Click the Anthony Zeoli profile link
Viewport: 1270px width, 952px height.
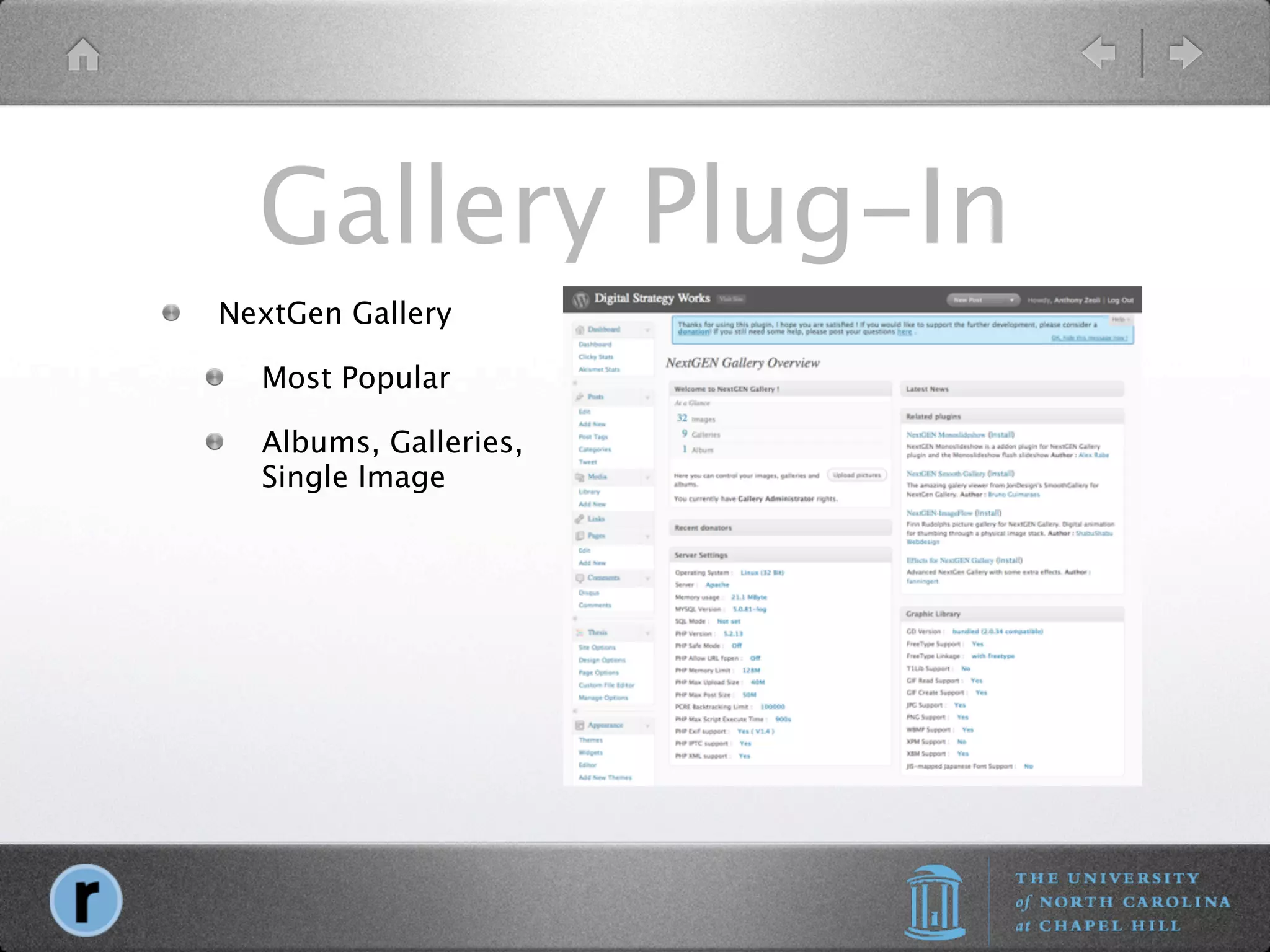1077,300
